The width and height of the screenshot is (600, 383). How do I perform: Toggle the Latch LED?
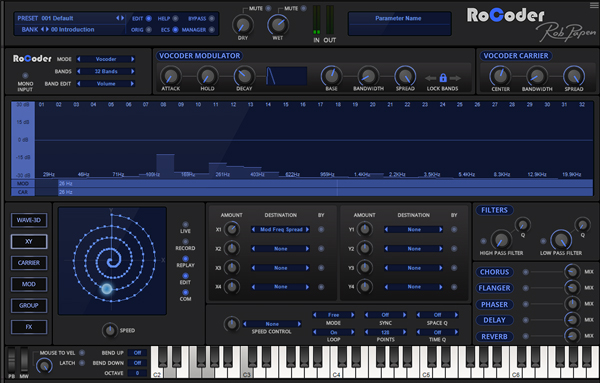click(82, 363)
